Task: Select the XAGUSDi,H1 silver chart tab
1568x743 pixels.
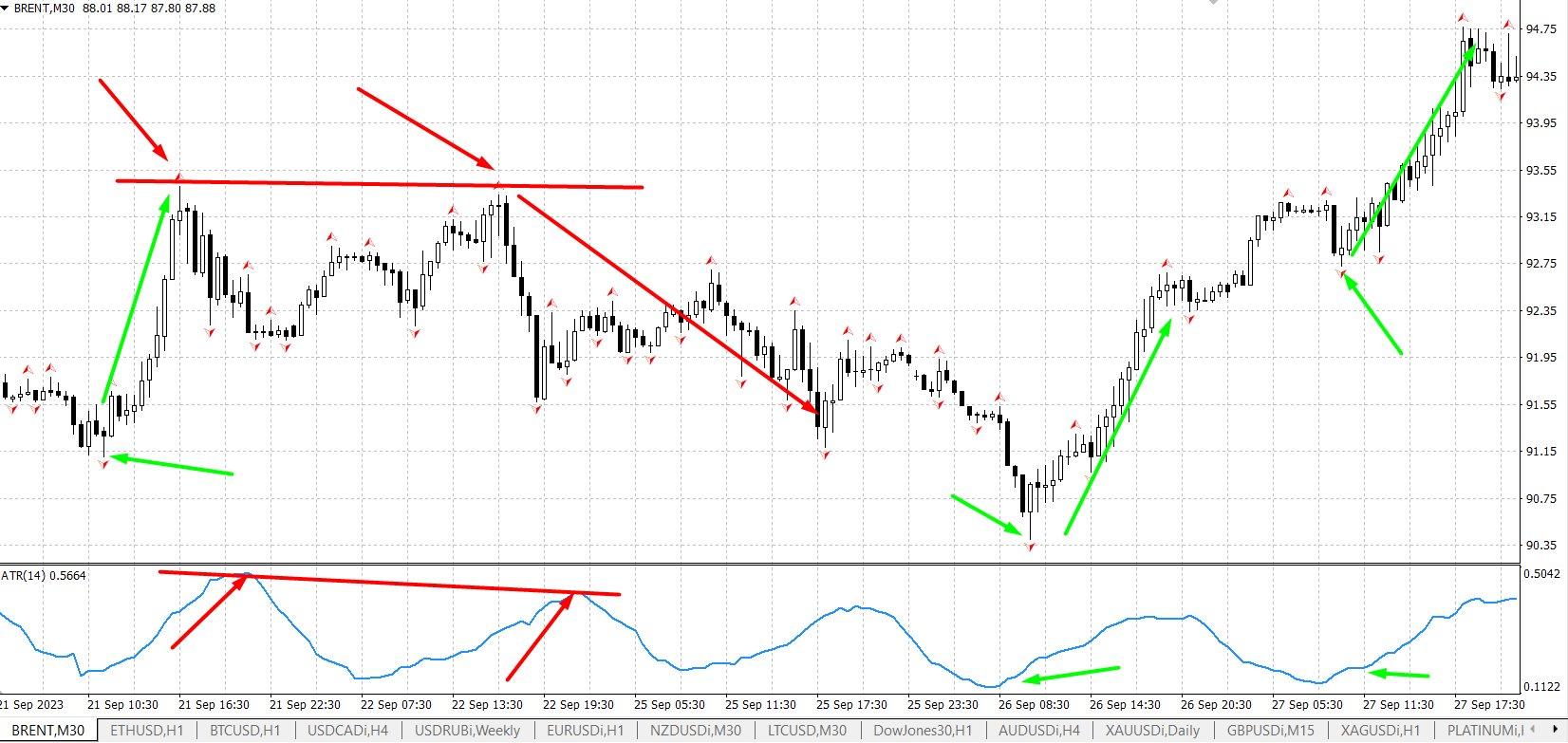Action: pyautogui.click(x=1380, y=731)
